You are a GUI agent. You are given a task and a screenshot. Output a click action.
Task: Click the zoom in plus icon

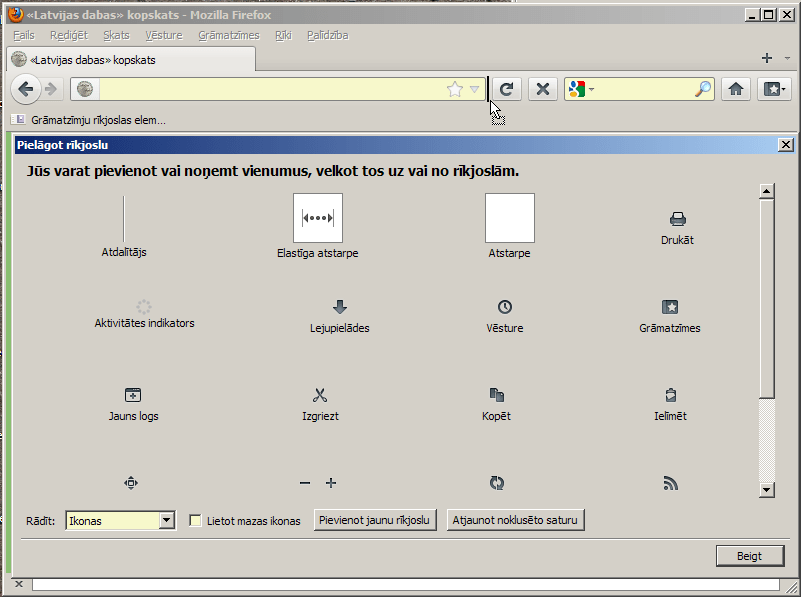coord(331,483)
